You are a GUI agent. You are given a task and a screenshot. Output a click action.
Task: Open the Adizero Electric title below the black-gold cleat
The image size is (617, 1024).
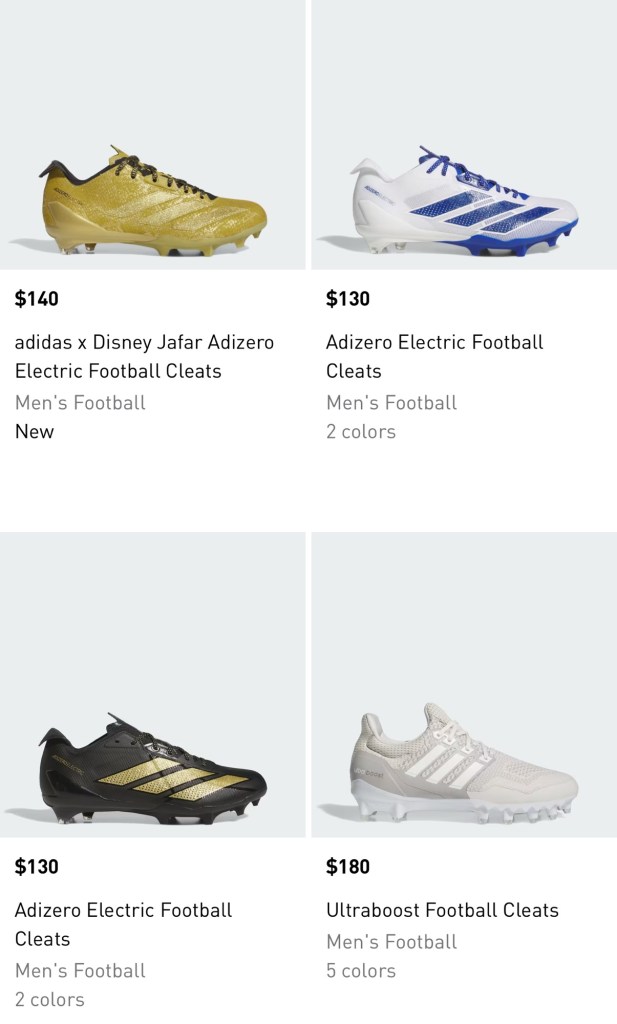[x=123, y=924]
